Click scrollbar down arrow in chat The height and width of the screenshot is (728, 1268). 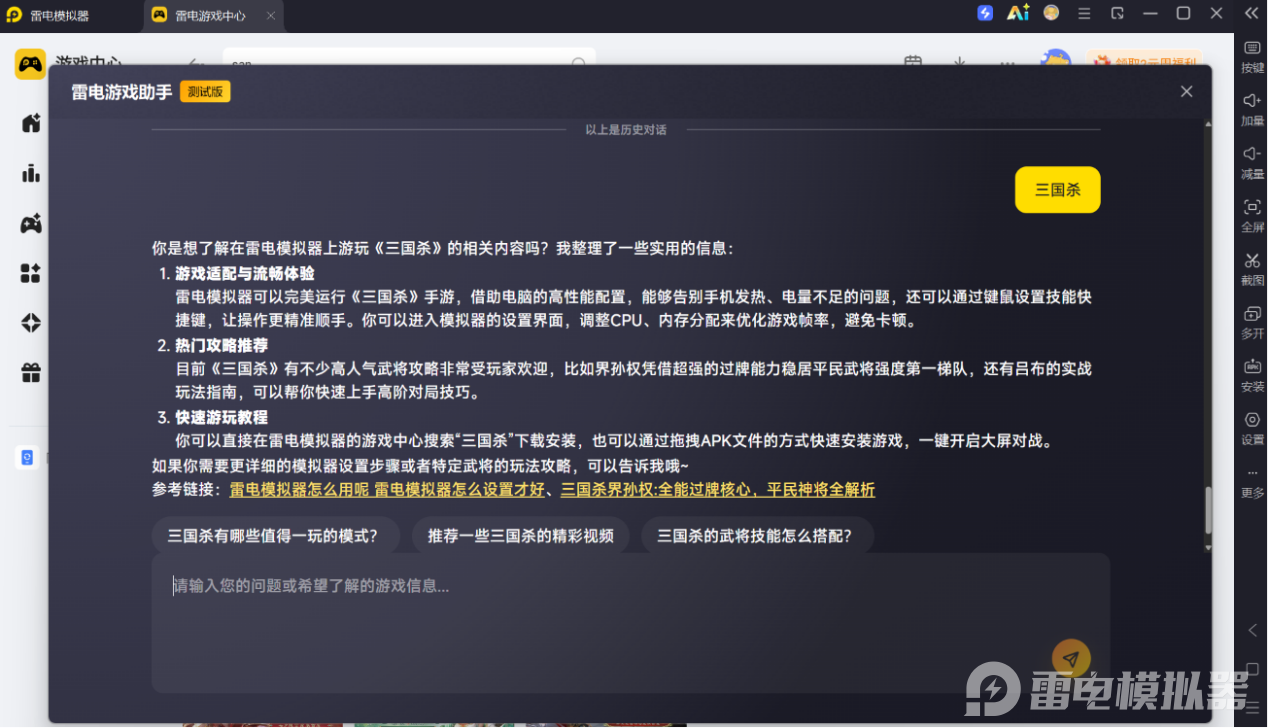pos(1207,547)
